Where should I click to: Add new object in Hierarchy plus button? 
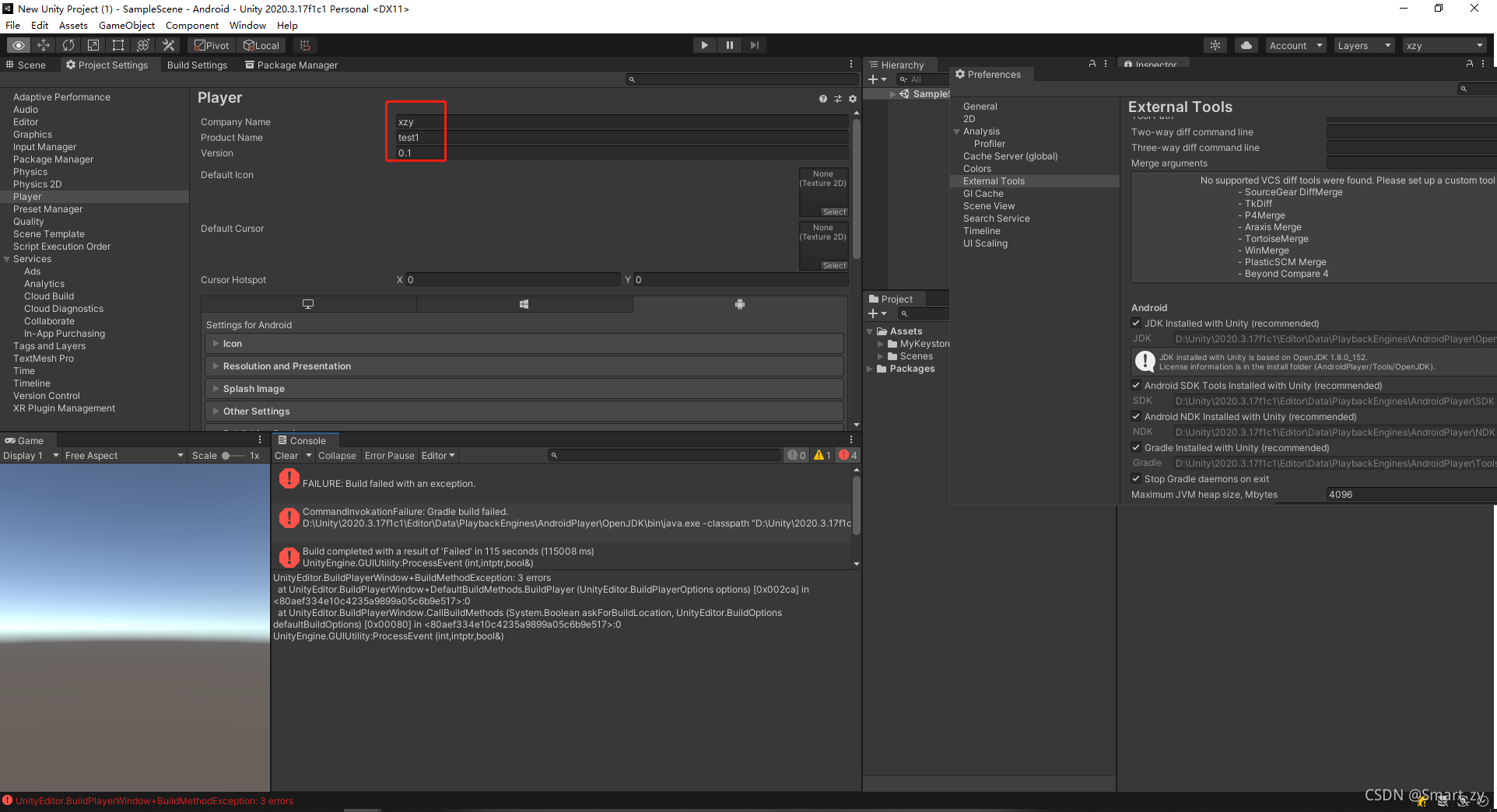[877, 79]
